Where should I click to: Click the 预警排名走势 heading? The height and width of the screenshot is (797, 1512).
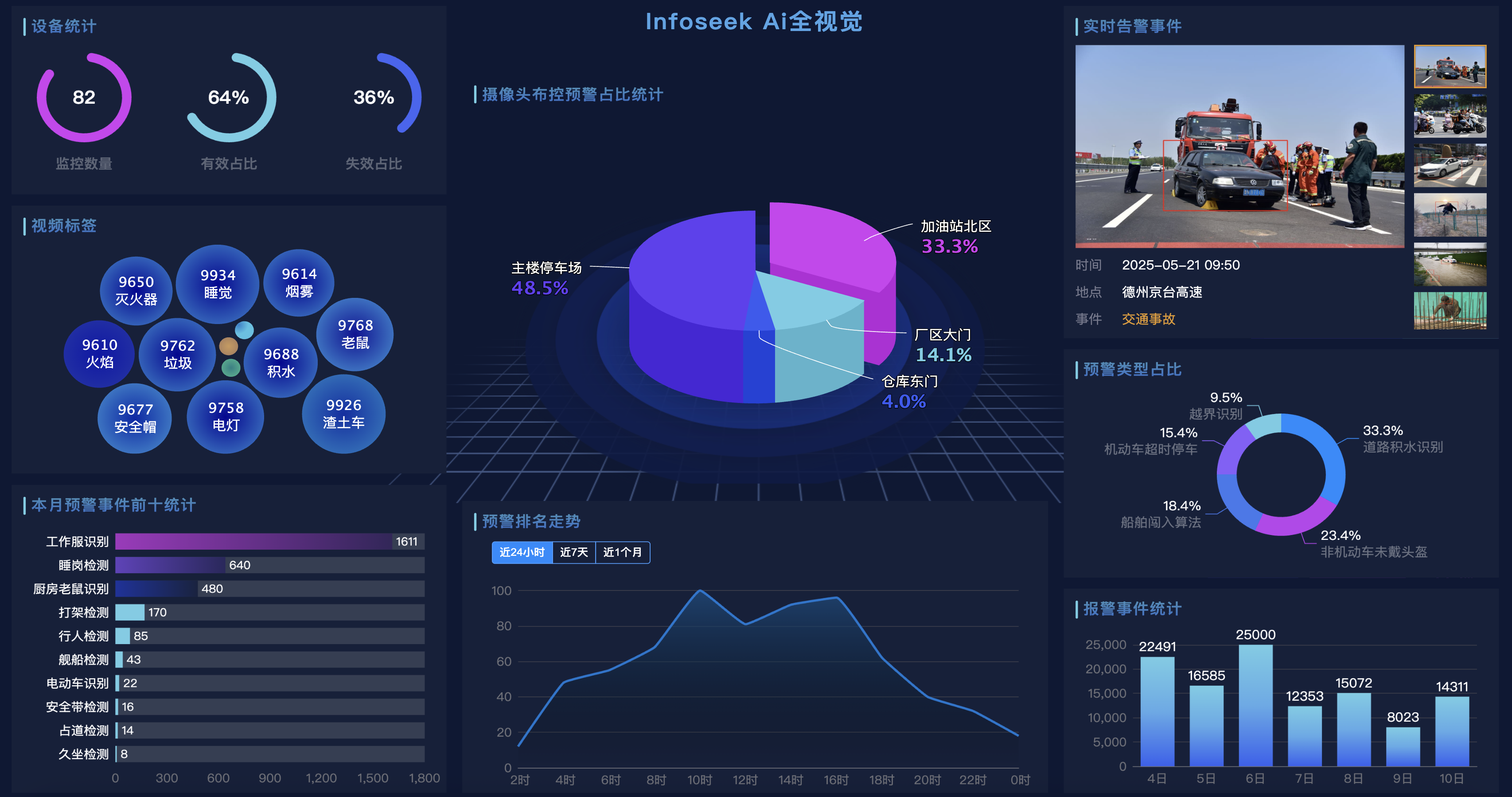(x=530, y=522)
